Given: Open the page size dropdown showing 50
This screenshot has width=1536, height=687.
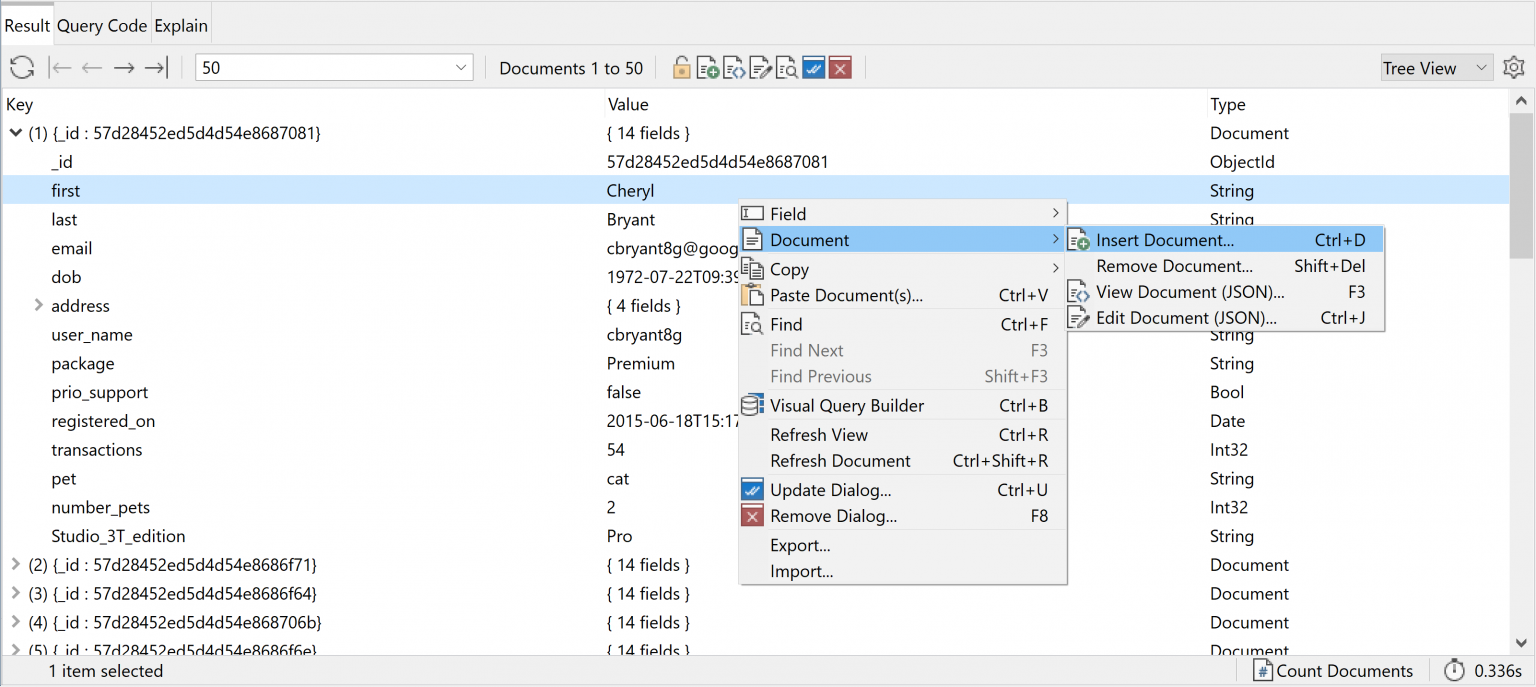Looking at the screenshot, I should coord(334,67).
